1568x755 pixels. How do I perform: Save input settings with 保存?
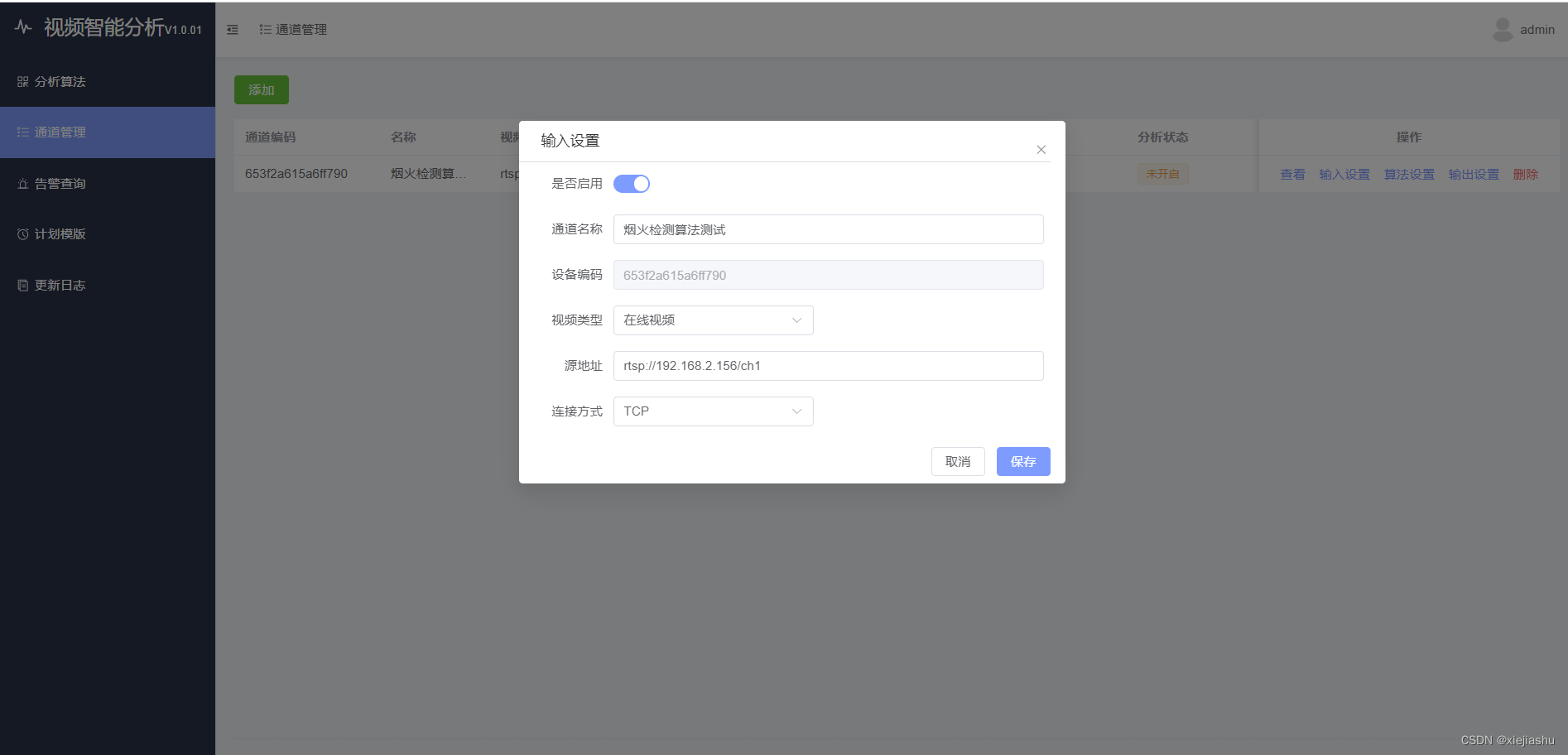[x=1023, y=462]
